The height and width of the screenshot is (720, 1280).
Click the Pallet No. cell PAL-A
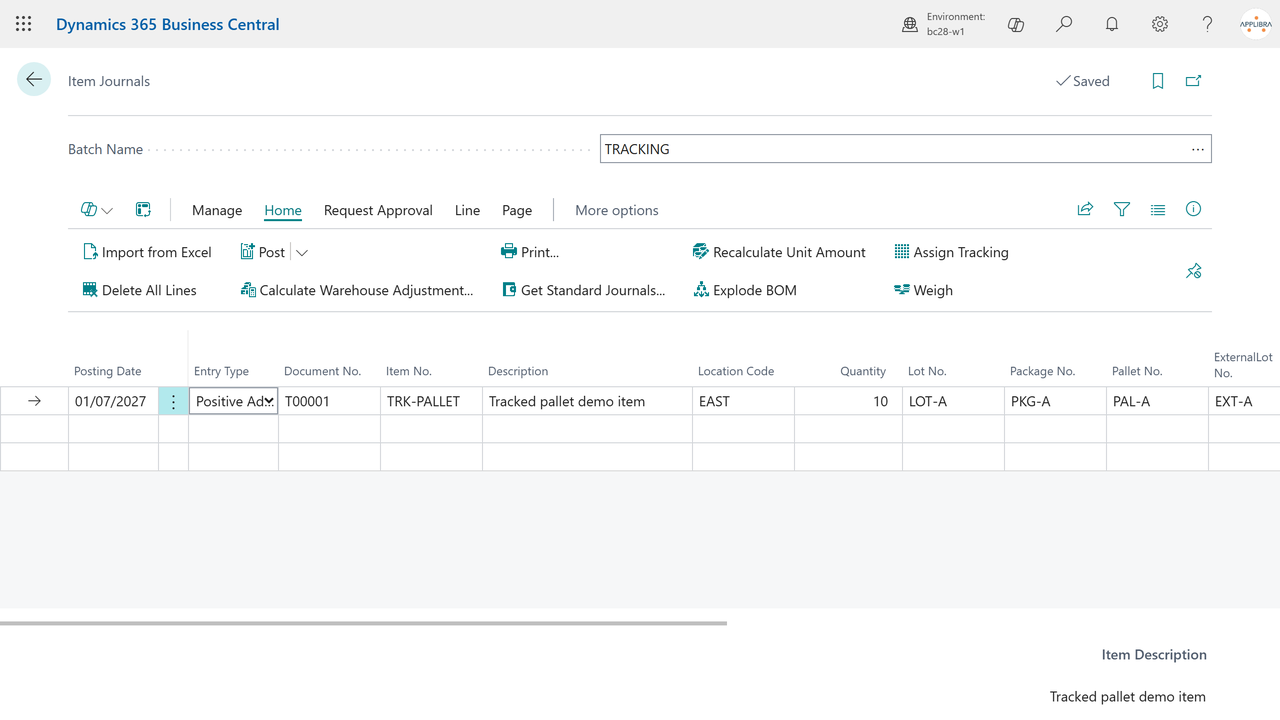(1157, 401)
